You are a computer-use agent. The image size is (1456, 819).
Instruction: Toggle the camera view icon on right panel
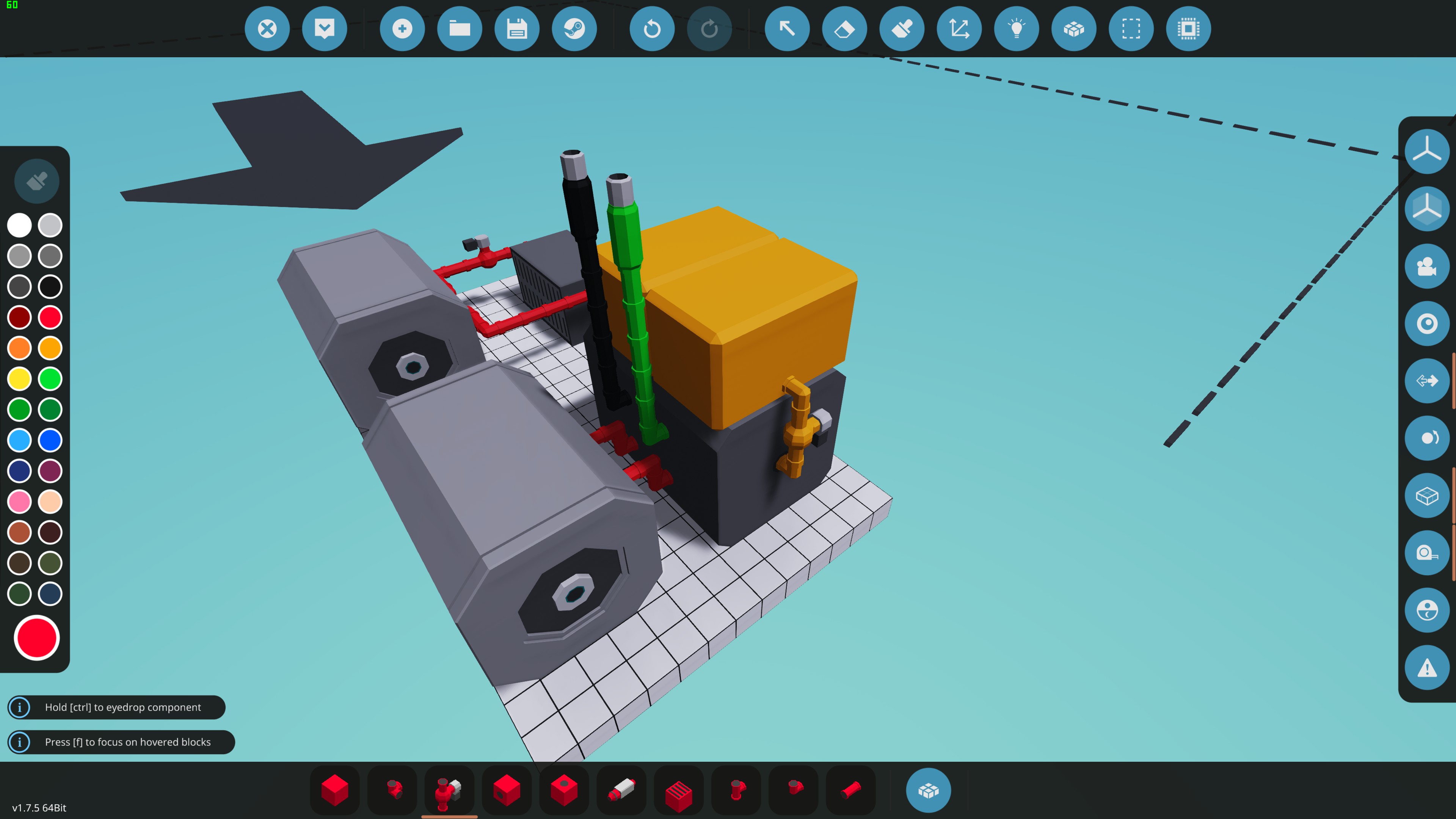(1426, 266)
